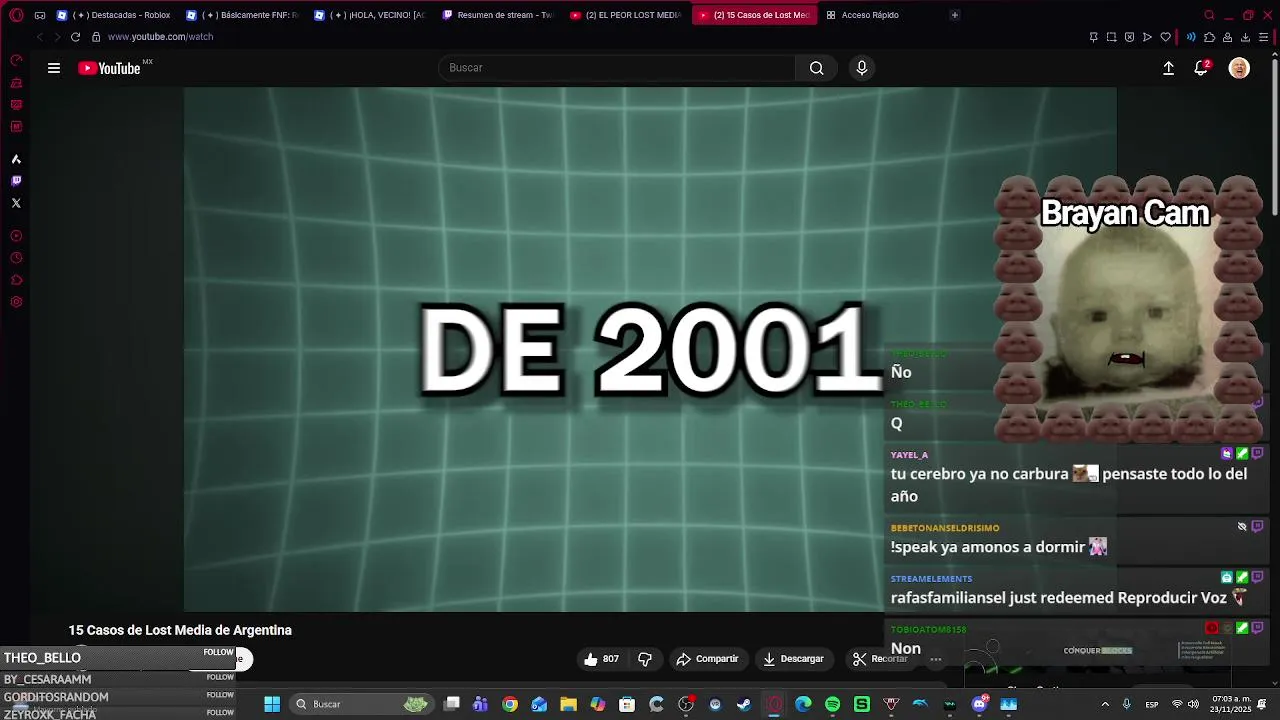Open the YouTube account avatar menu
The height and width of the screenshot is (720, 1280).
coord(1239,68)
